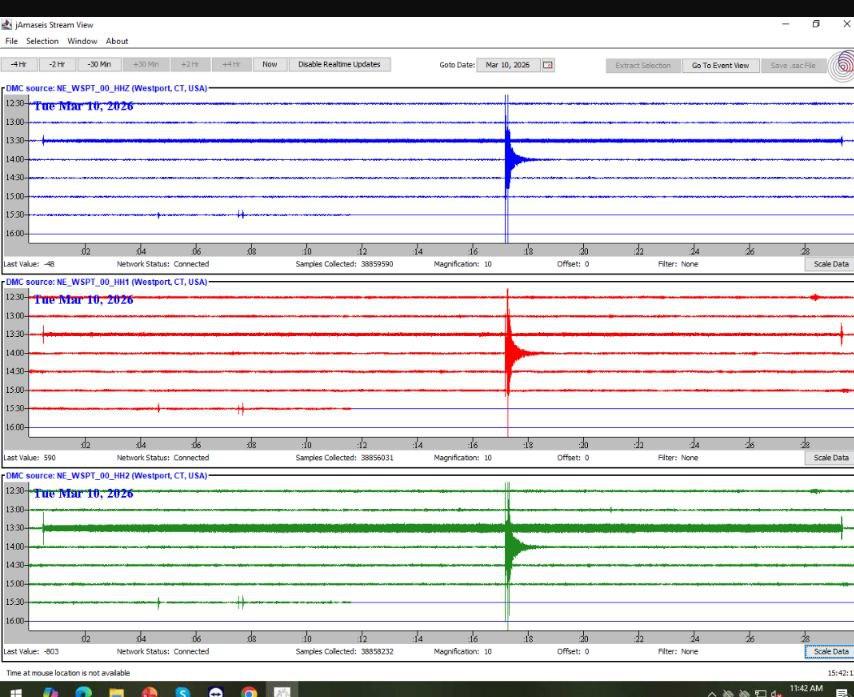Click the Goto Date field

(x=507, y=65)
